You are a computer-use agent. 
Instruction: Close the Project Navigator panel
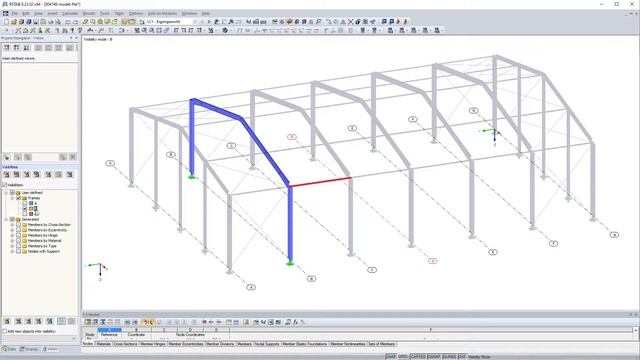tap(76, 38)
